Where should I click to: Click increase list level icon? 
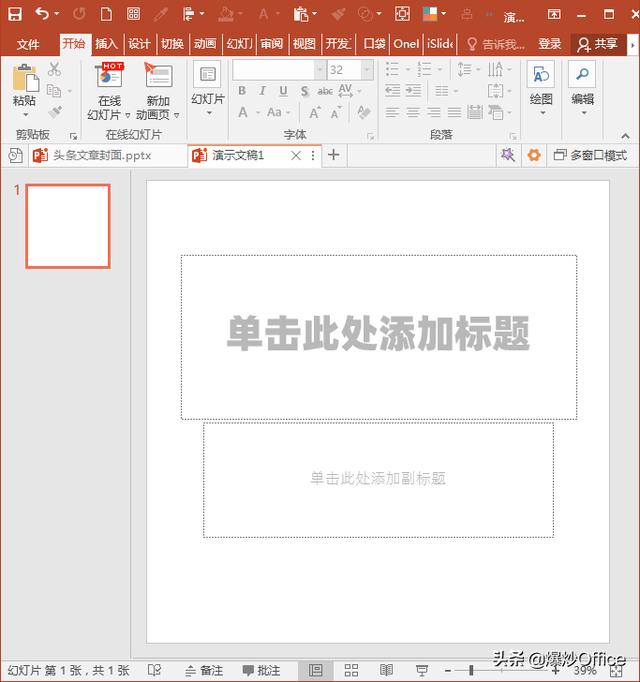[x=413, y=91]
